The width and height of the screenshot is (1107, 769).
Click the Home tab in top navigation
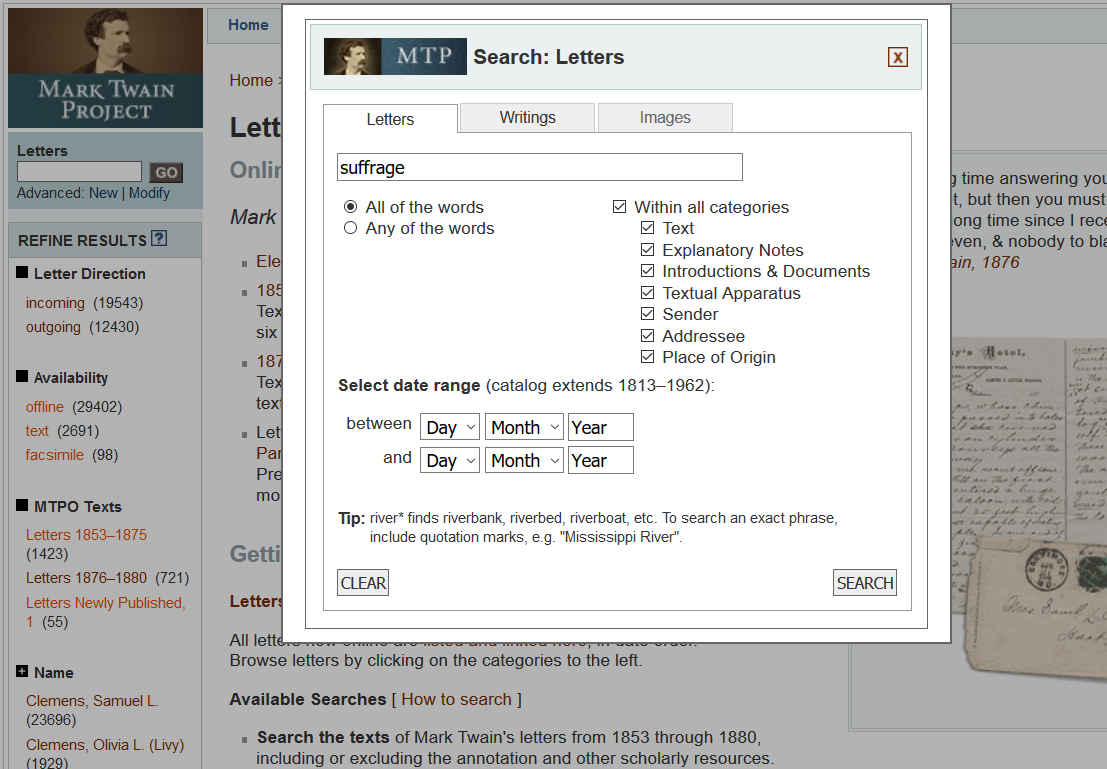tap(248, 25)
